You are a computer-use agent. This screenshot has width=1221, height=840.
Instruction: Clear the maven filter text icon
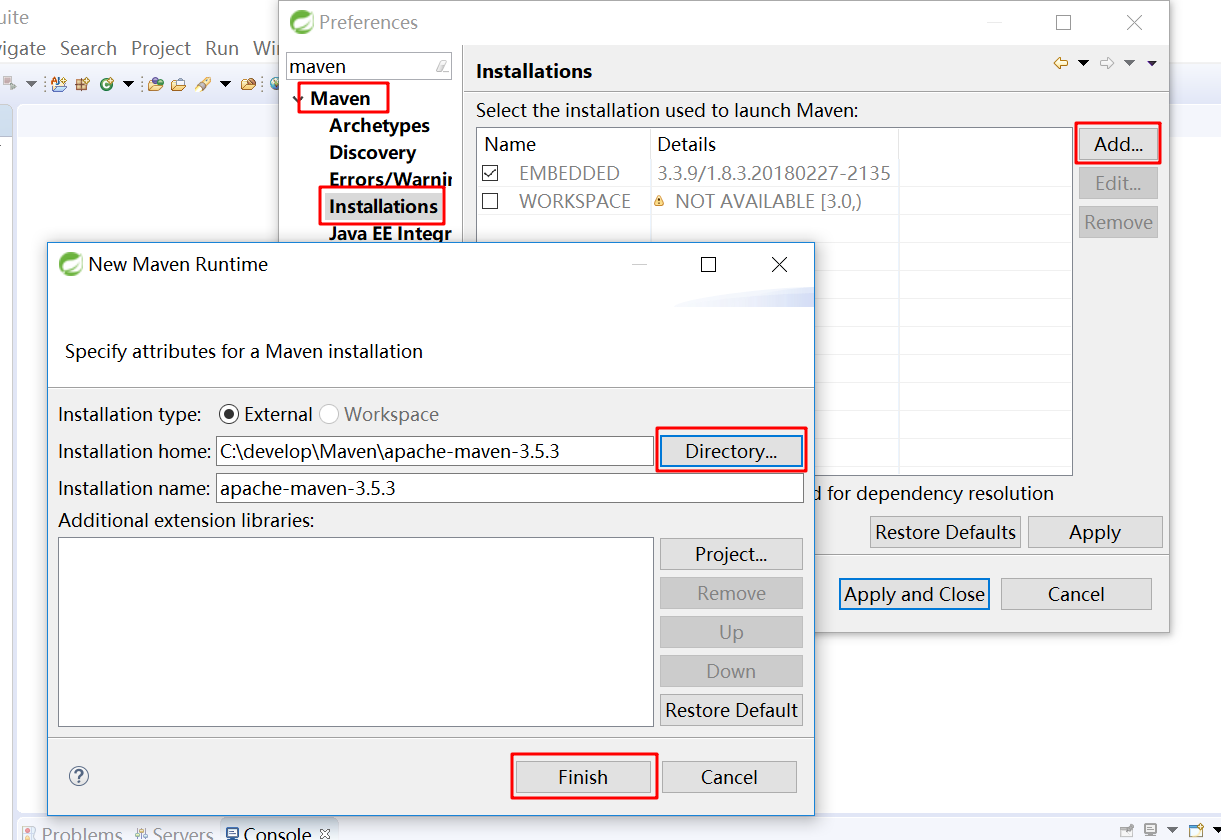point(442,67)
